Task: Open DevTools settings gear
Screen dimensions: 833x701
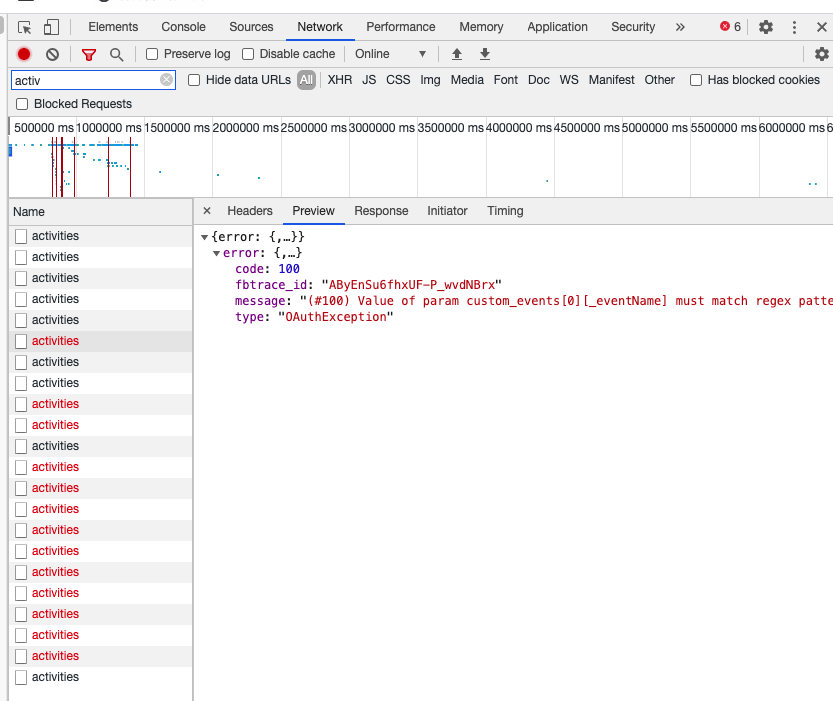Action: pyautogui.click(x=766, y=27)
